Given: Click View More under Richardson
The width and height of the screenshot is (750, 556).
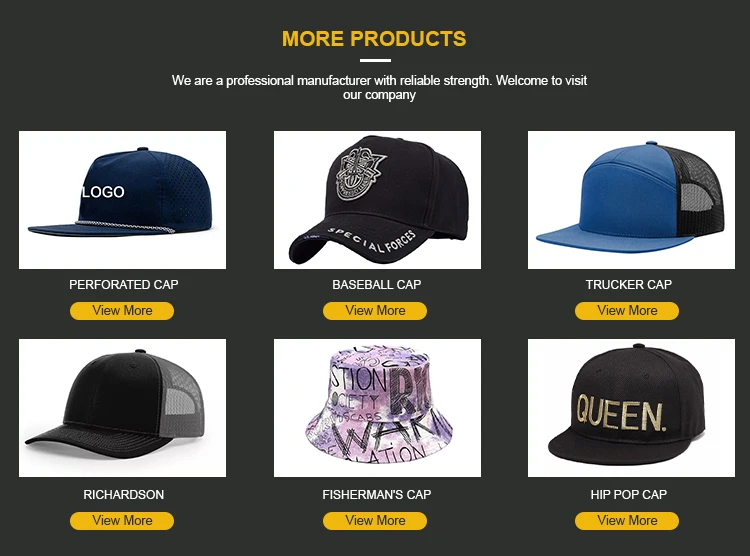Looking at the screenshot, I should 122,521.
